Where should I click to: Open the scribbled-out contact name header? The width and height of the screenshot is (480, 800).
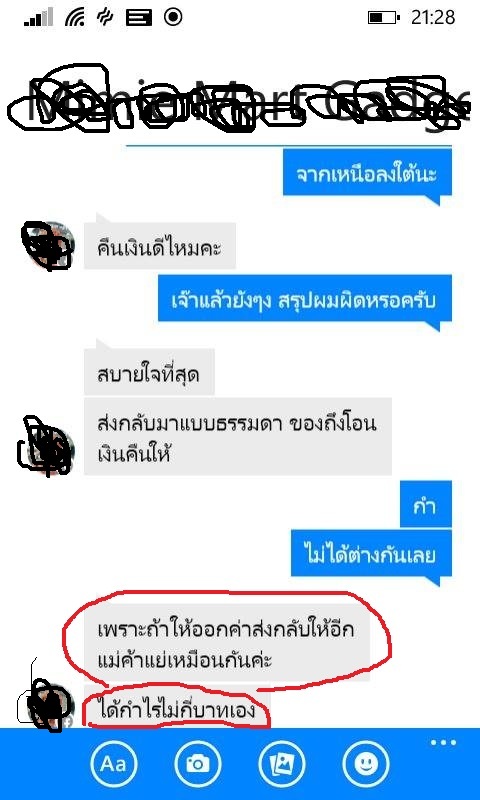click(240, 102)
